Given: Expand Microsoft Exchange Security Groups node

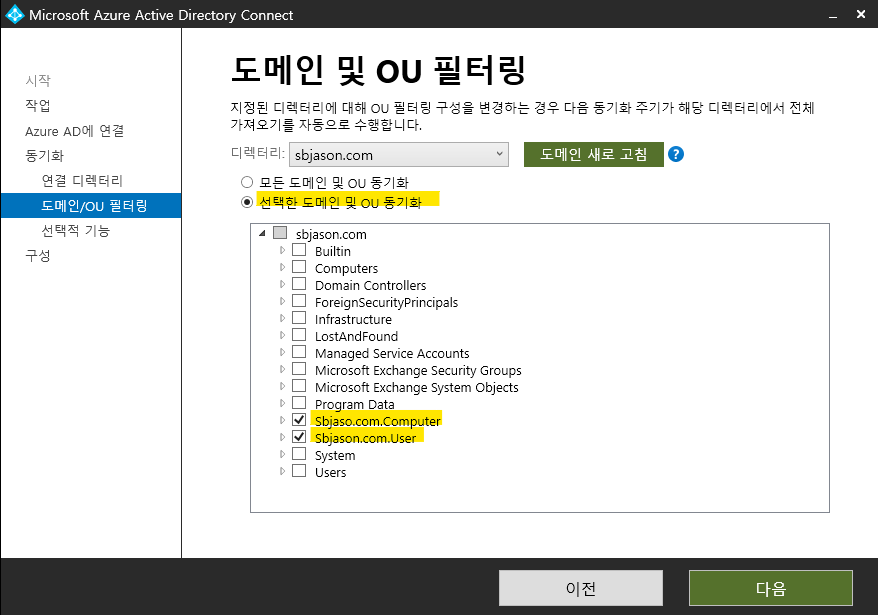Looking at the screenshot, I should (x=282, y=369).
